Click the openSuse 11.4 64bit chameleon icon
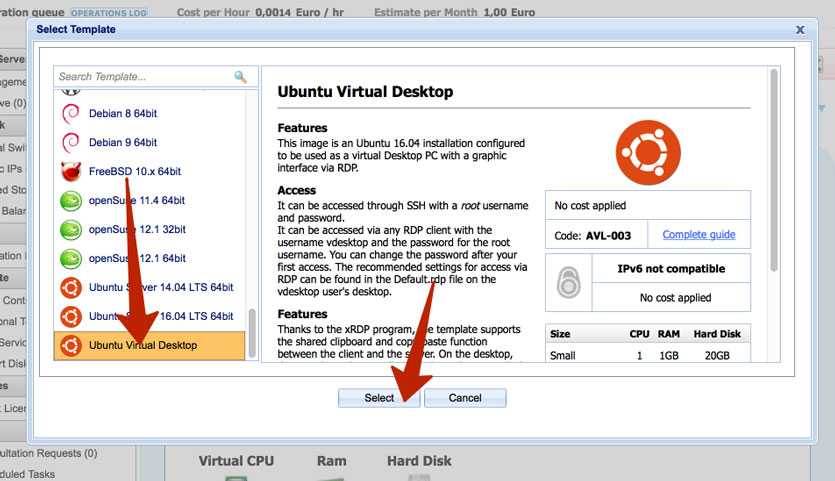Viewport: 835px width, 481px height. pos(70,200)
